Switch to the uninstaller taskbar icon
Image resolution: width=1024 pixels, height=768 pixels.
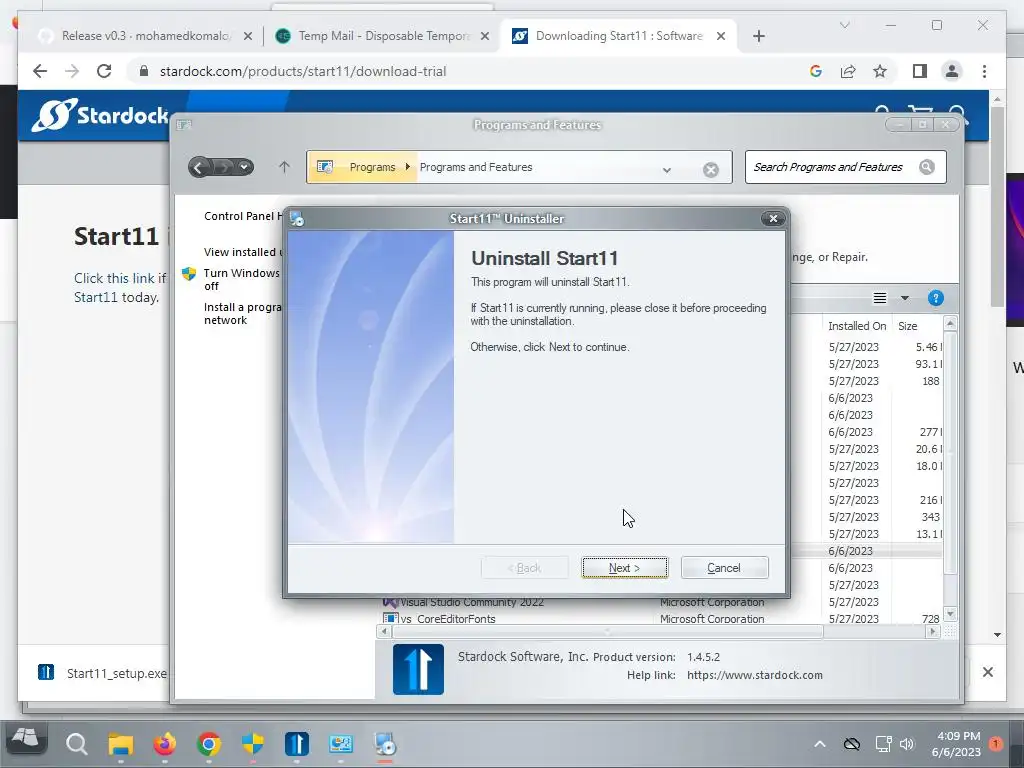[385, 744]
